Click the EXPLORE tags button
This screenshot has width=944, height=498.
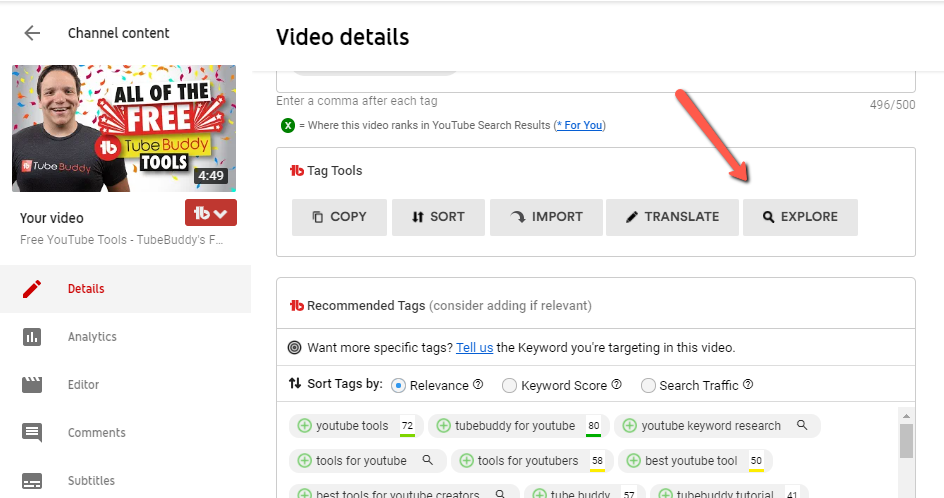pyautogui.click(x=800, y=217)
